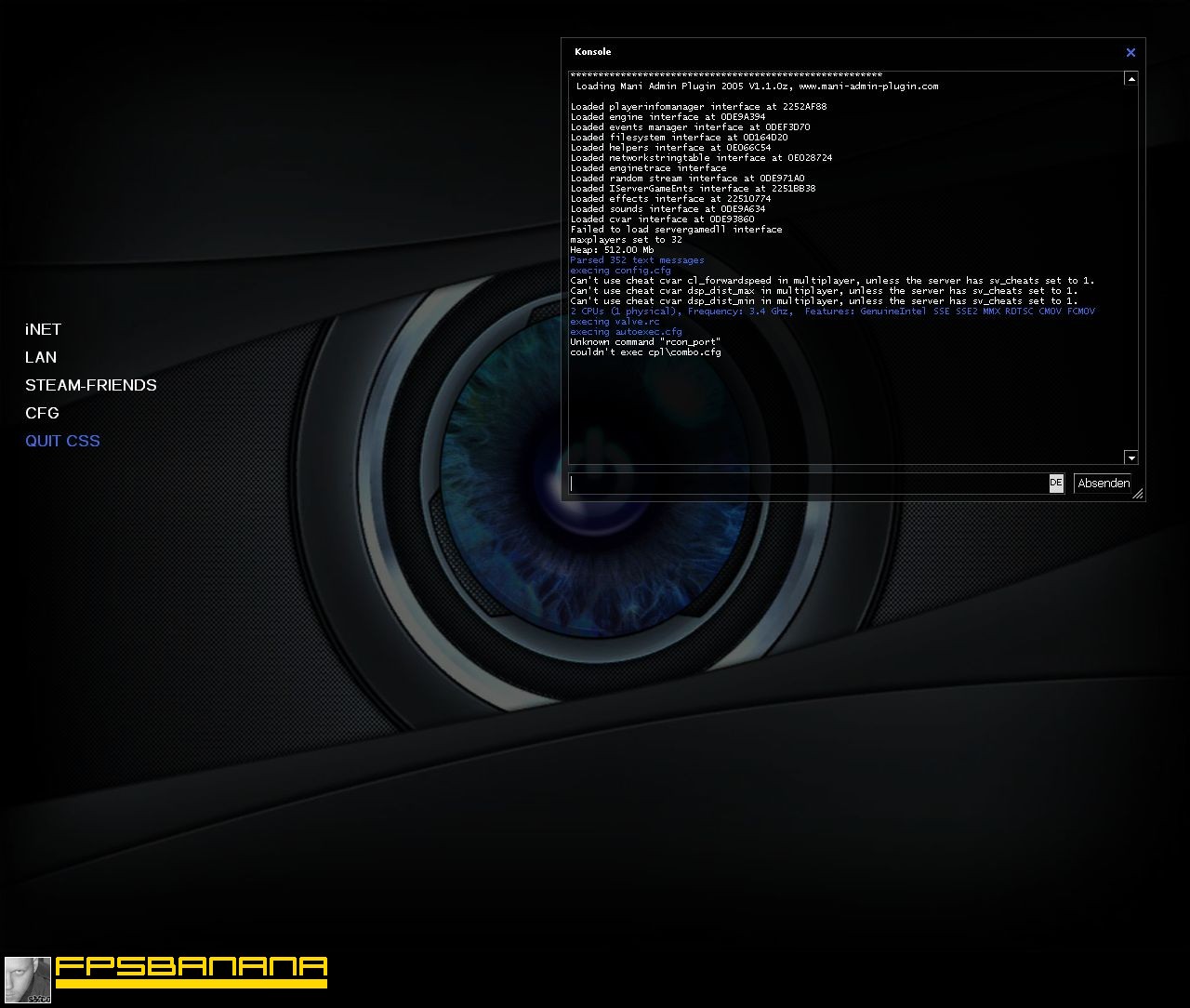The width and height of the screenshot is (1190, 1008).
Task: Click the DE language indicator
Action: pos(1055,484)
